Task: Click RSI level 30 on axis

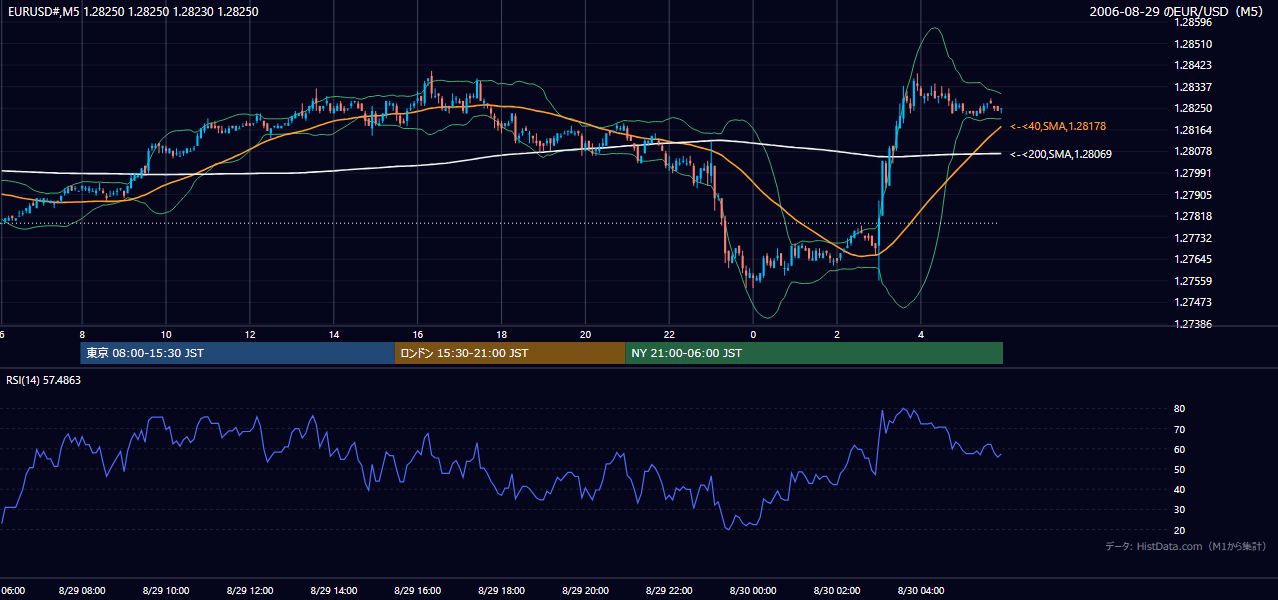Action: click(1180, 510)
